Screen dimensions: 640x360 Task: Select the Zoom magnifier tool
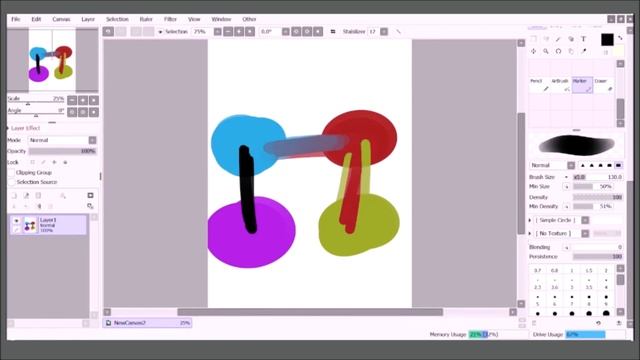546,51
